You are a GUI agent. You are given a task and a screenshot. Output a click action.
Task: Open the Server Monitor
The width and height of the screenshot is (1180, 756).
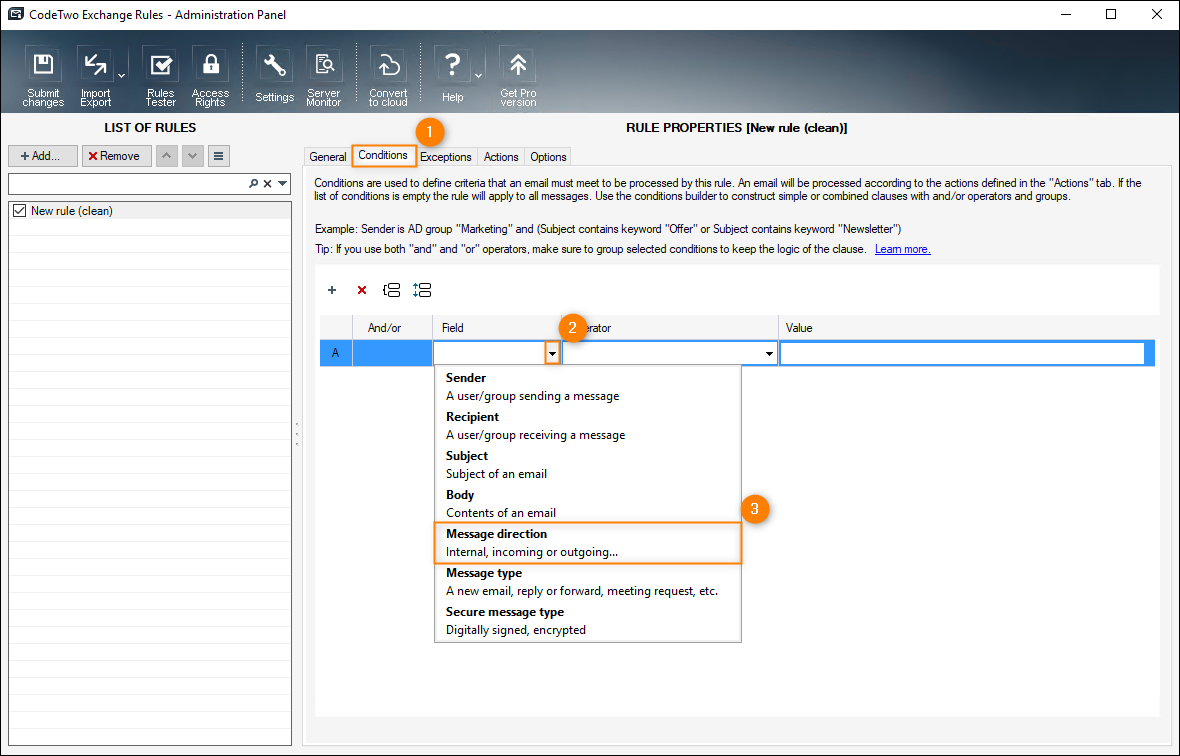[x=324, y=76]
